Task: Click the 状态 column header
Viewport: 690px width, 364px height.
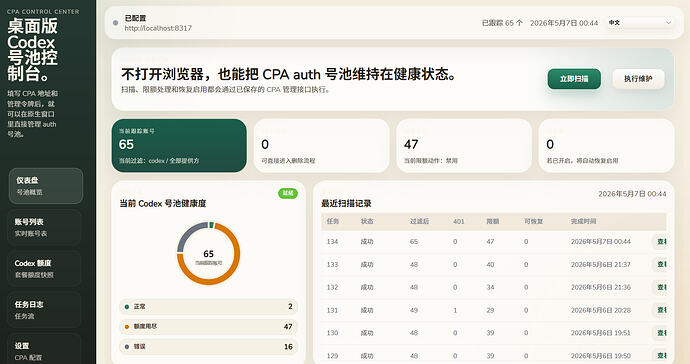Action: [367, 221]
